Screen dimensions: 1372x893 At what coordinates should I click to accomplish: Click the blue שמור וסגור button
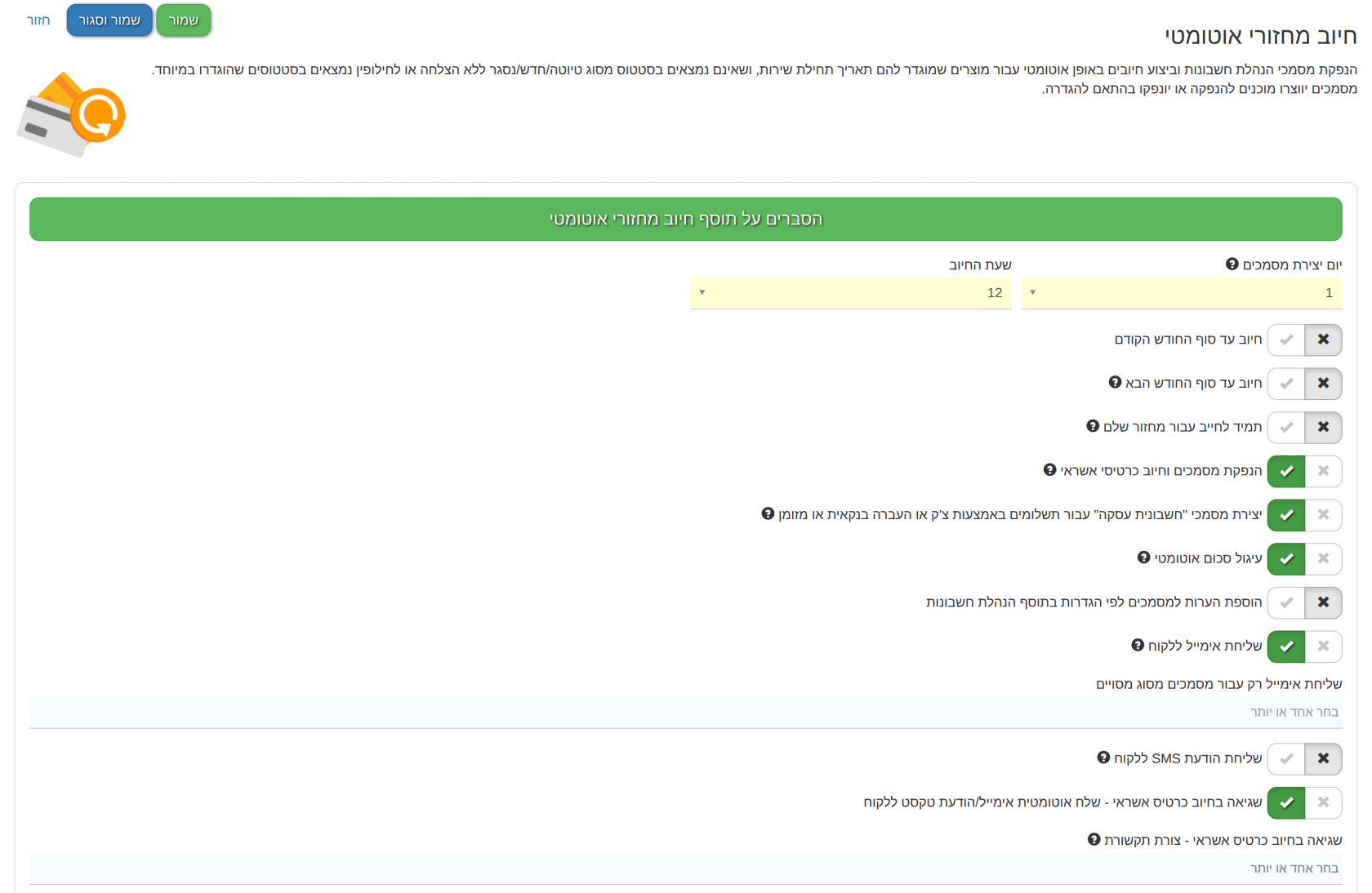tap(109, 20)
